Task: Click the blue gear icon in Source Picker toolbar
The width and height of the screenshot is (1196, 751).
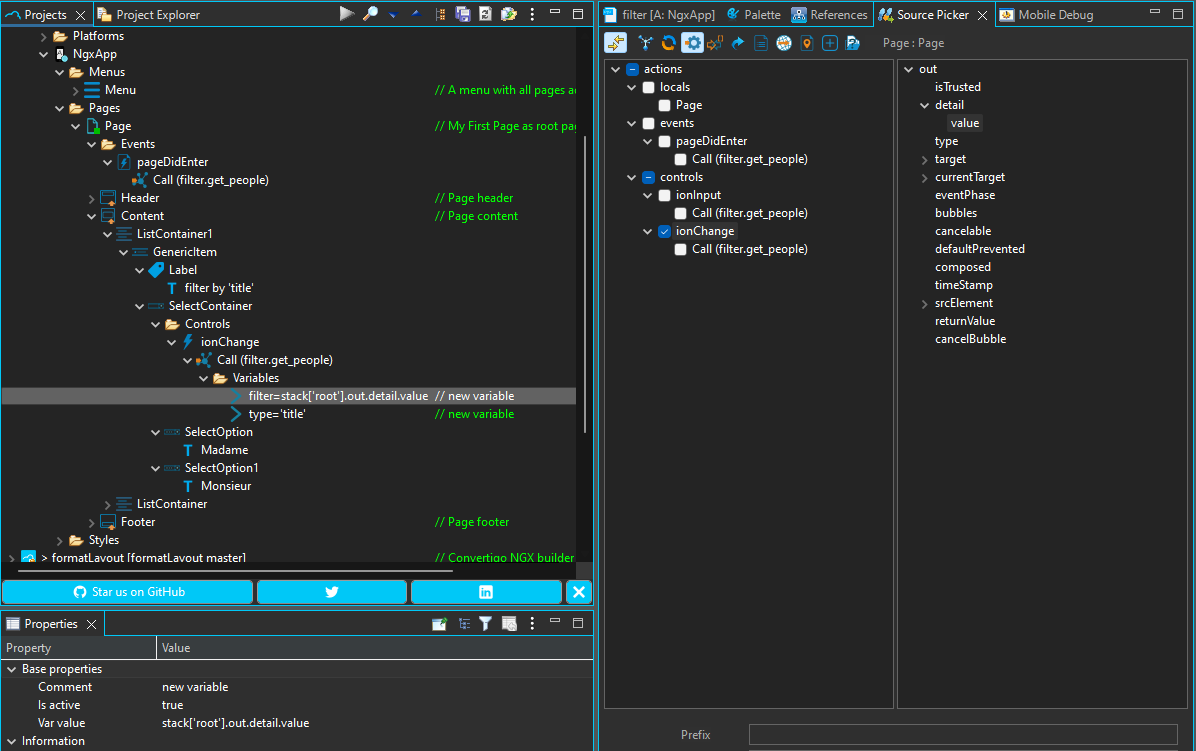Action: 692,43
